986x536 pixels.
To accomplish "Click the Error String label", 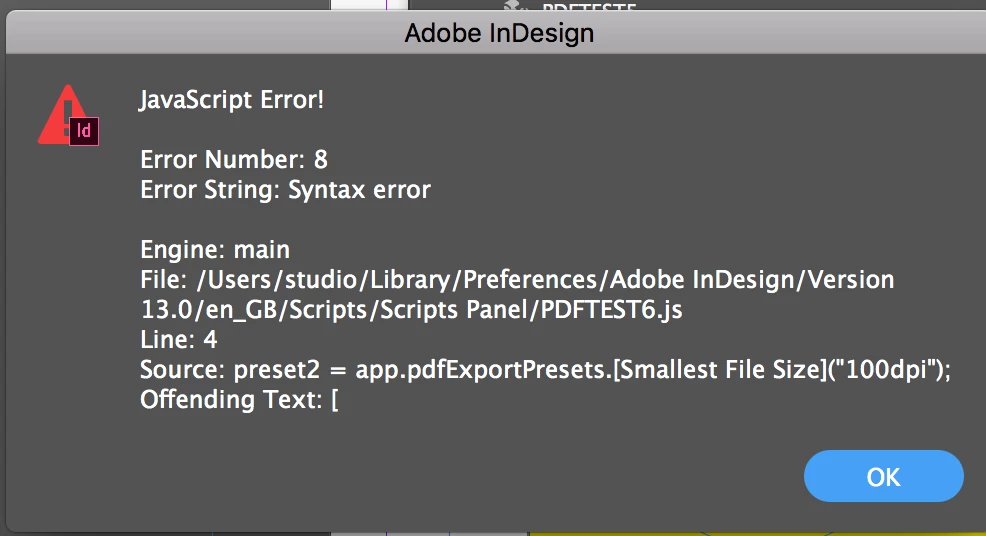I will click(209, 189).
